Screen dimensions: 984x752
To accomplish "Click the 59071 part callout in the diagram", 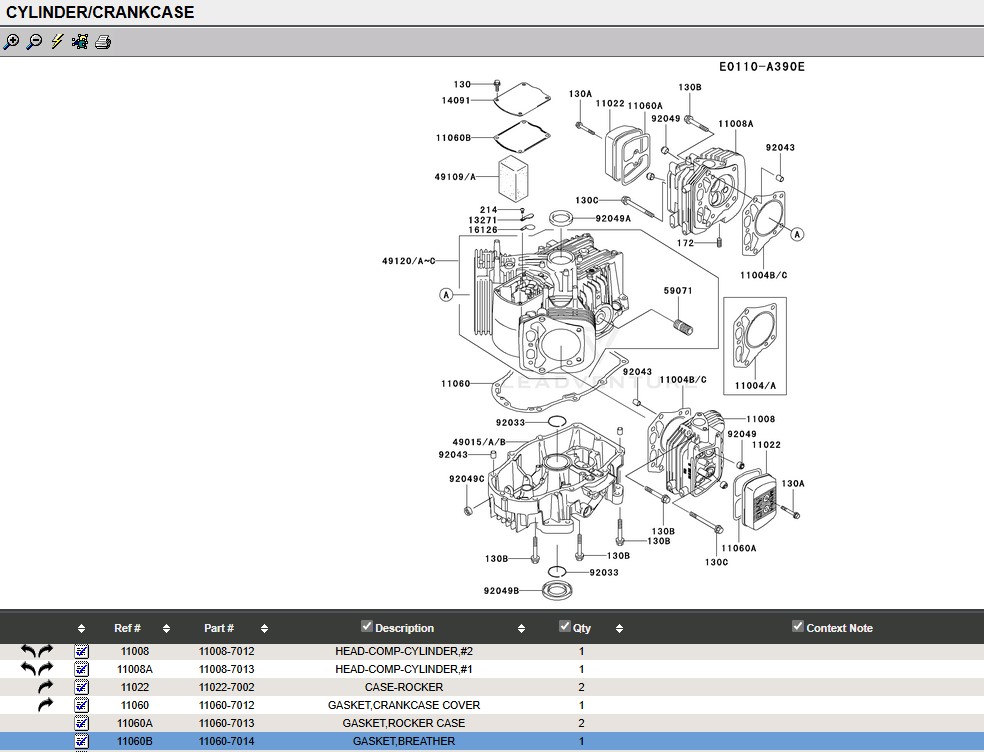I will coord(677,292).
